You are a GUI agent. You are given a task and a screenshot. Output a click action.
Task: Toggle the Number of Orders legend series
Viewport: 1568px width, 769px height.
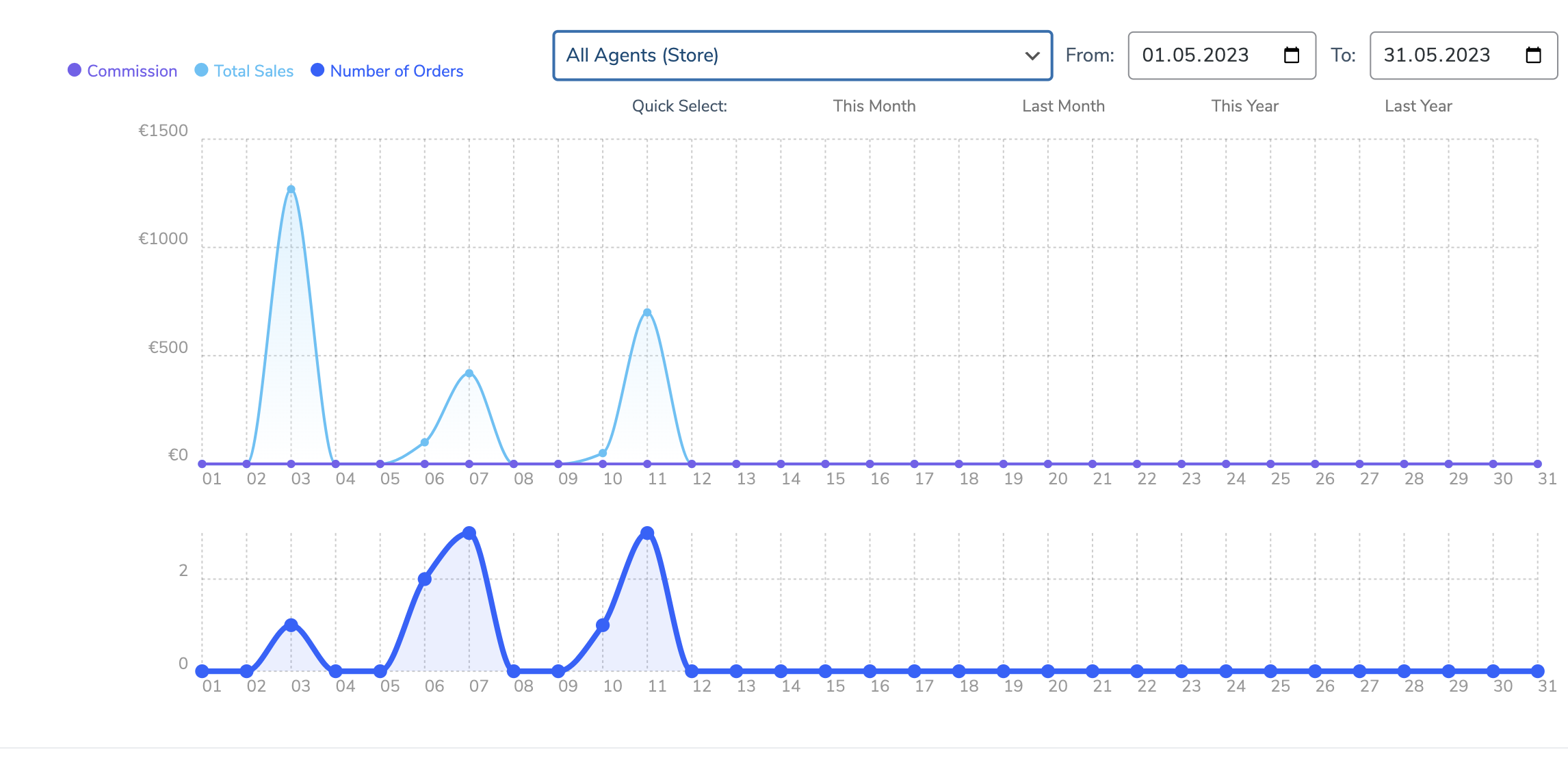(x=387, y=70)
